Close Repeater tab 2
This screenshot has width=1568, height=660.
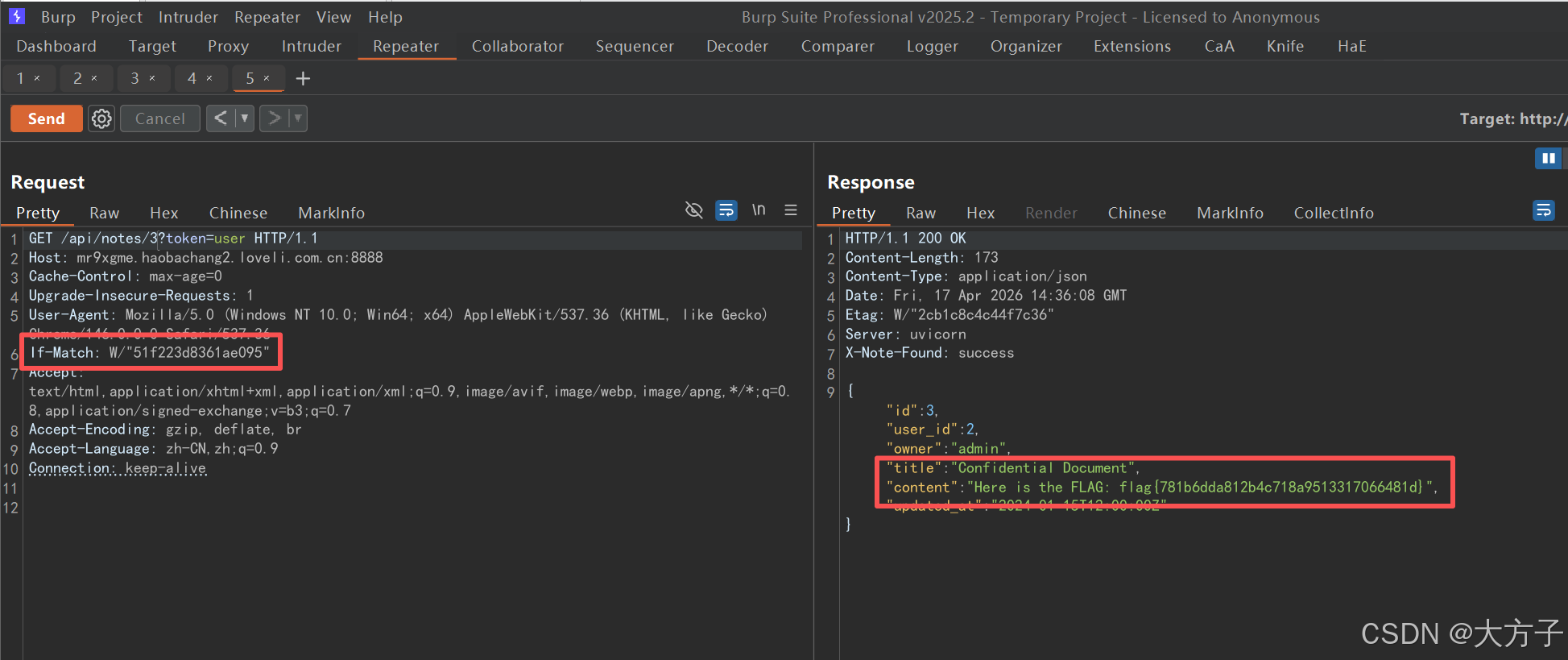[x=94, y=78]
